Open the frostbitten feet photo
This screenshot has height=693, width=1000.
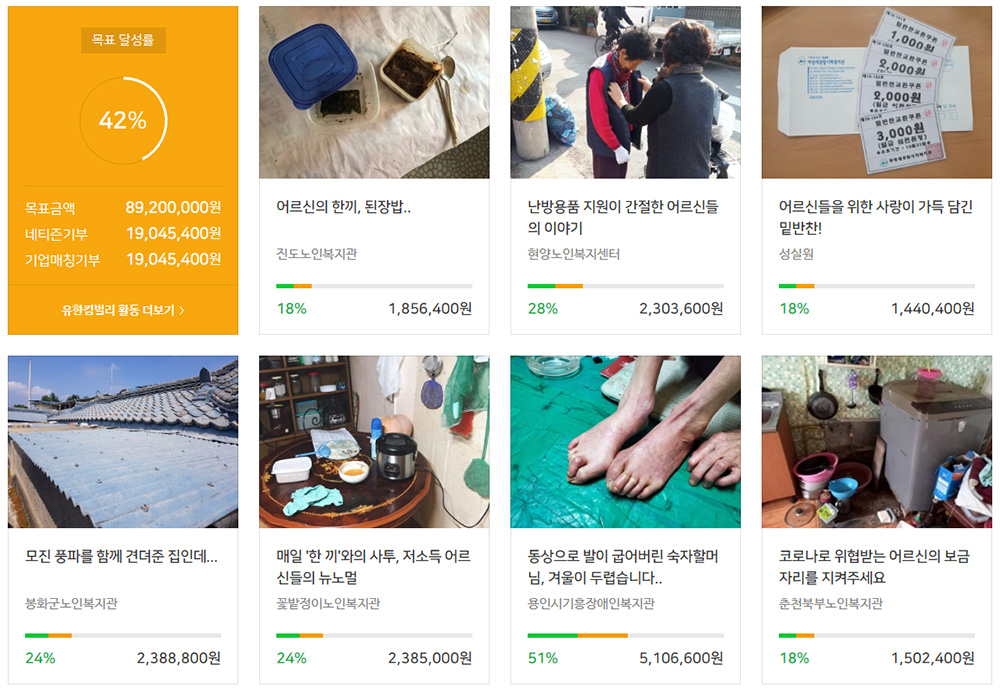[x=626, y=442]
